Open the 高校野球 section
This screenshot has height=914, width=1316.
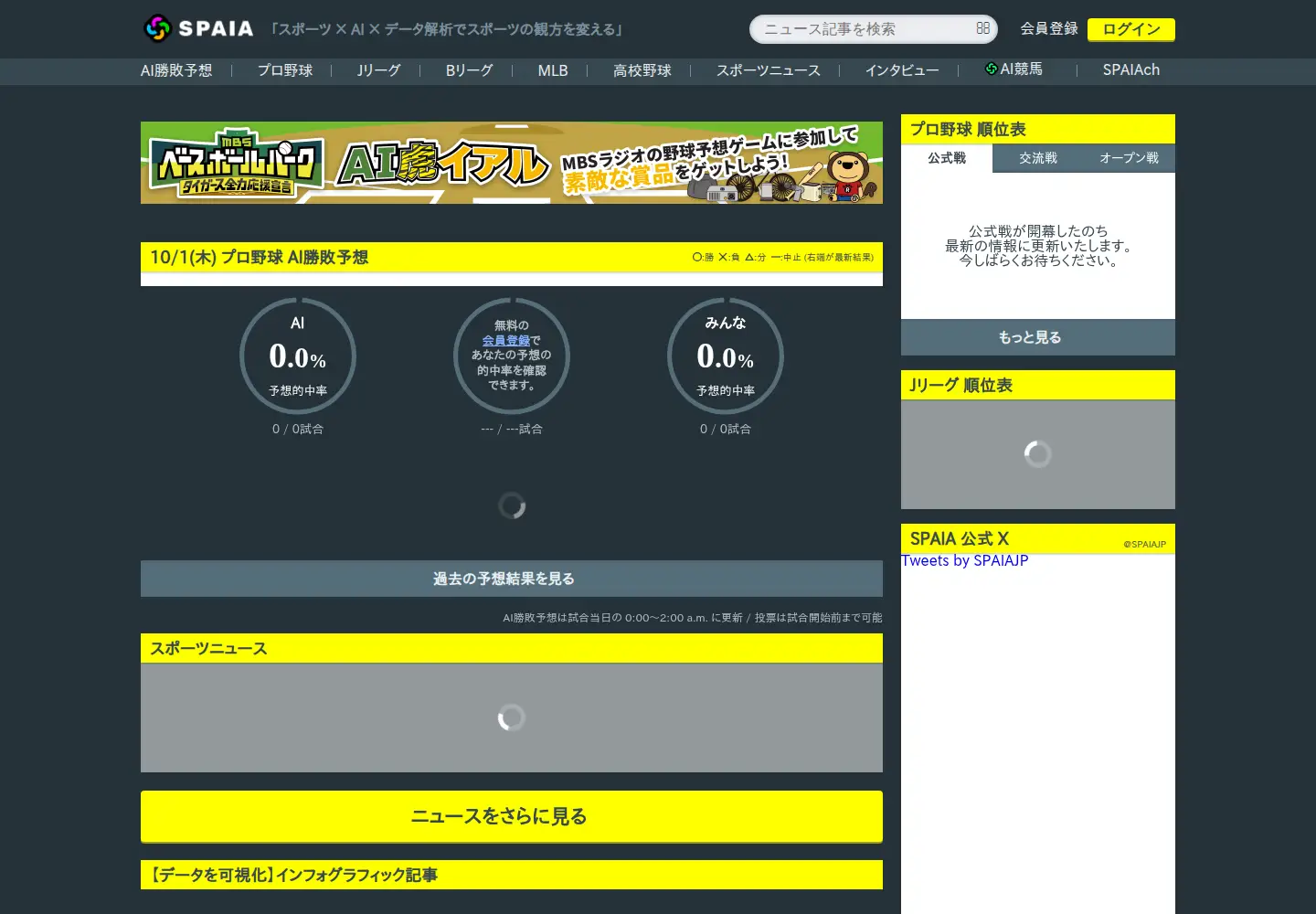pyautogui.click(x=642, y=70)
